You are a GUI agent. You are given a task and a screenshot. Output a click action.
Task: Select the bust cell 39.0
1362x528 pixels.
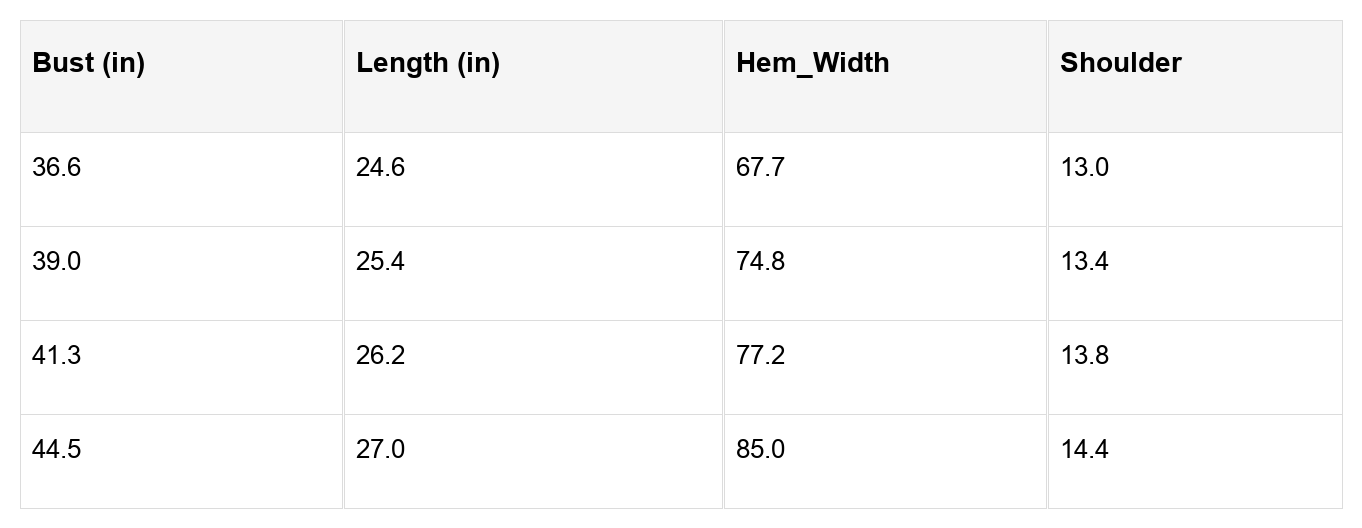point(182,274)
